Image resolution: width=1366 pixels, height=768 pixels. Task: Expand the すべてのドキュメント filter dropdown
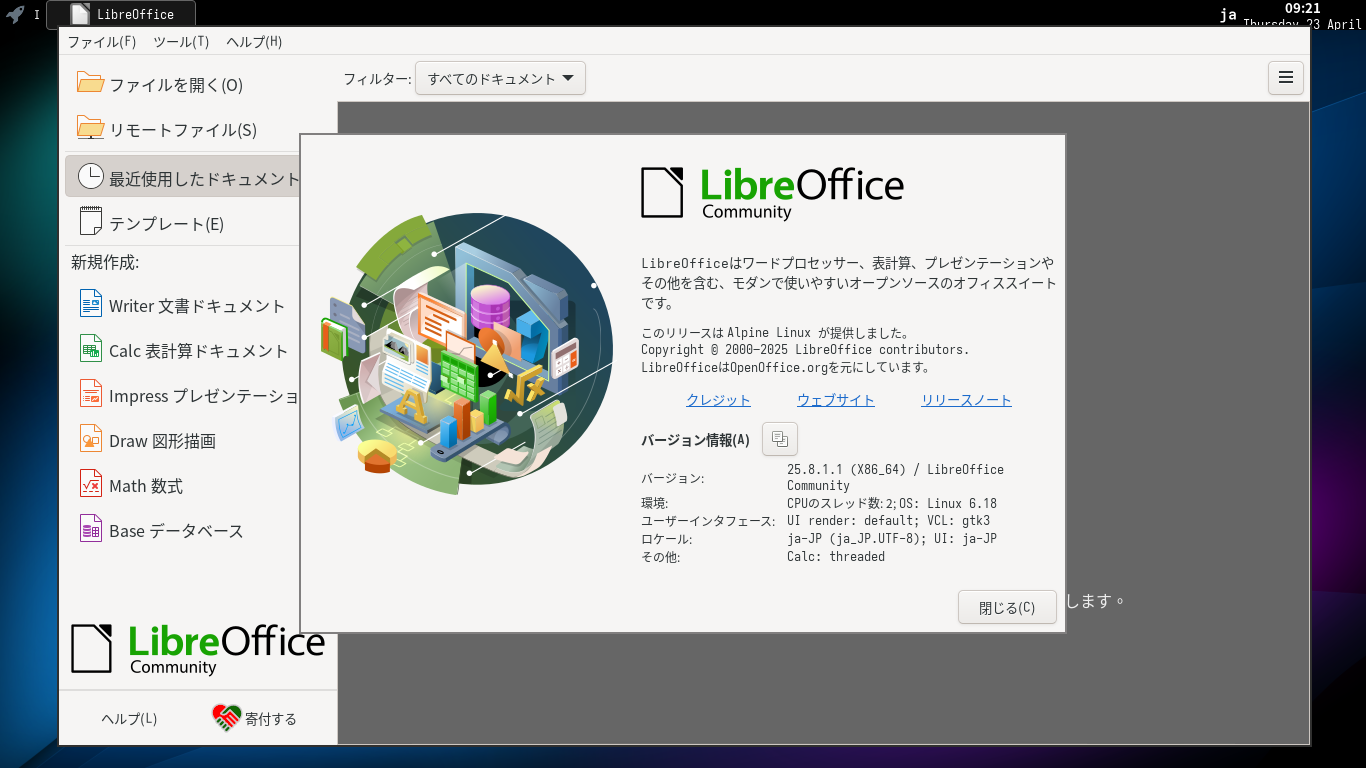(x=500, y=78)
